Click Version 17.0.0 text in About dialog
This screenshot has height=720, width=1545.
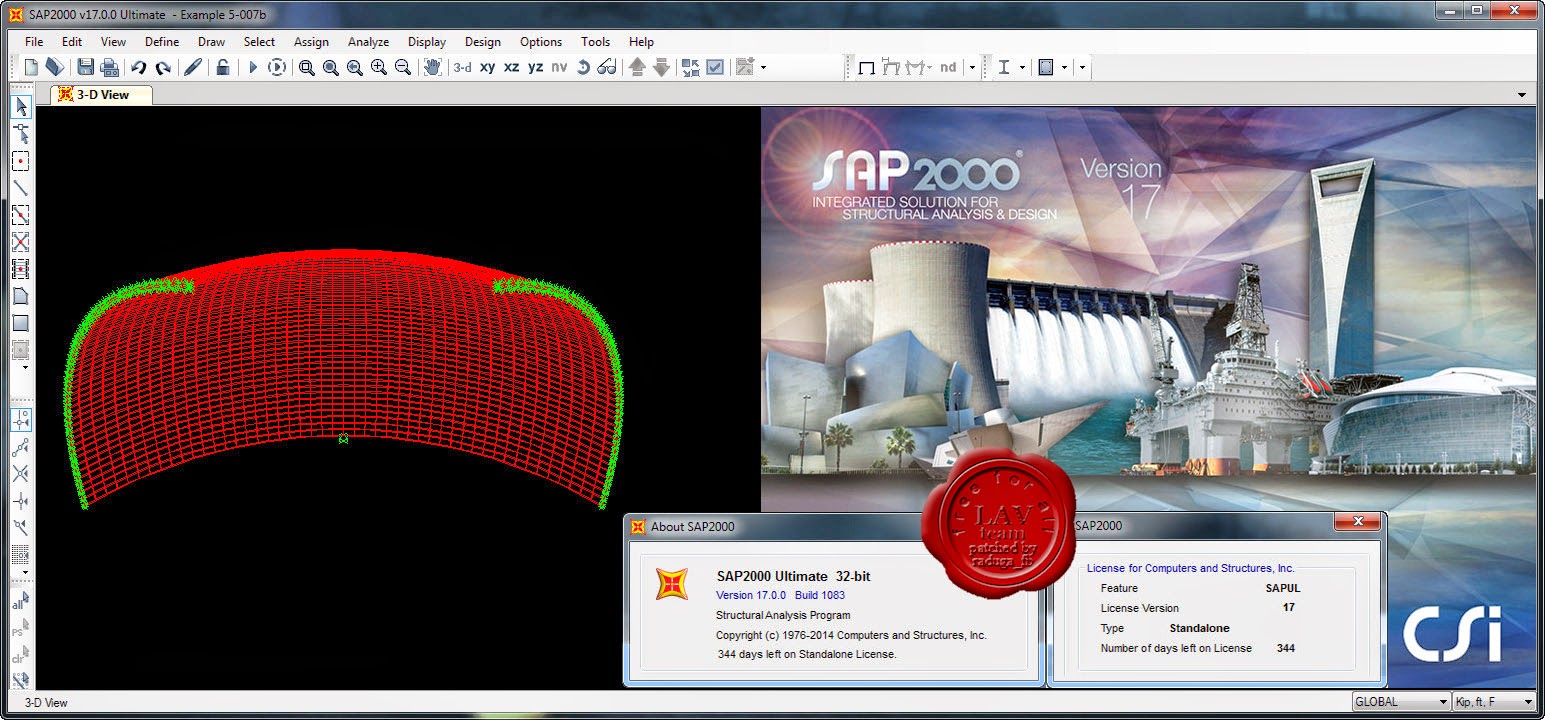[751, 595]
